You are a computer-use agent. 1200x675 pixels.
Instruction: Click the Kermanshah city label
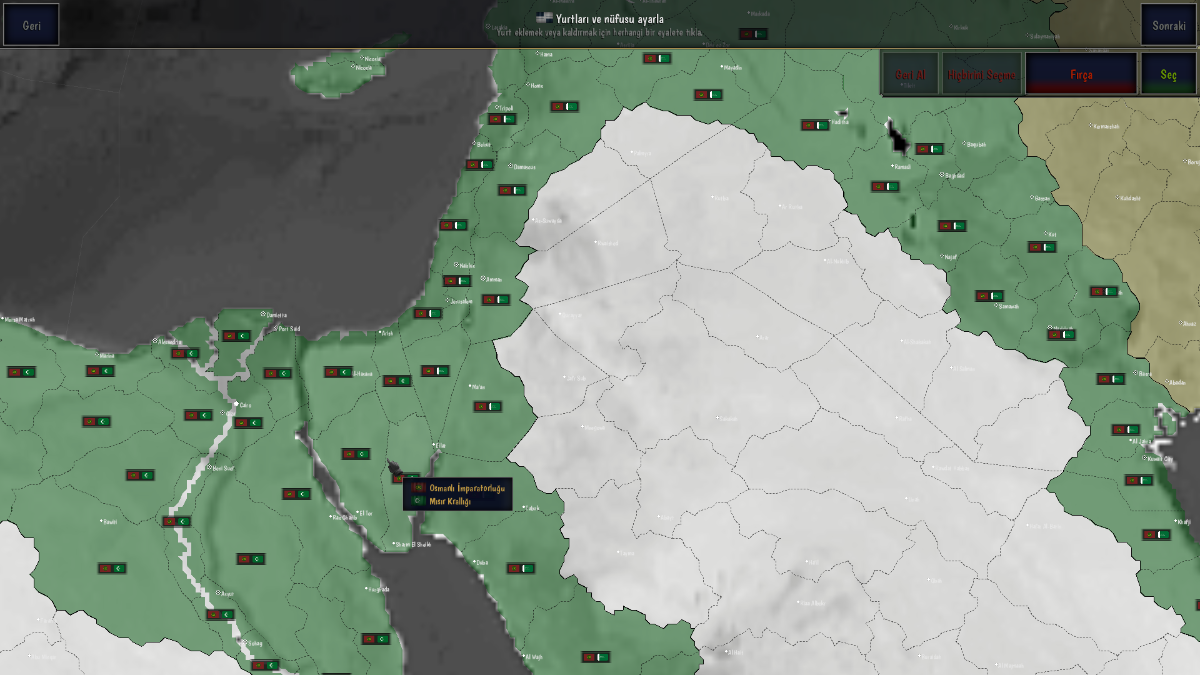tap(1104, 127)
